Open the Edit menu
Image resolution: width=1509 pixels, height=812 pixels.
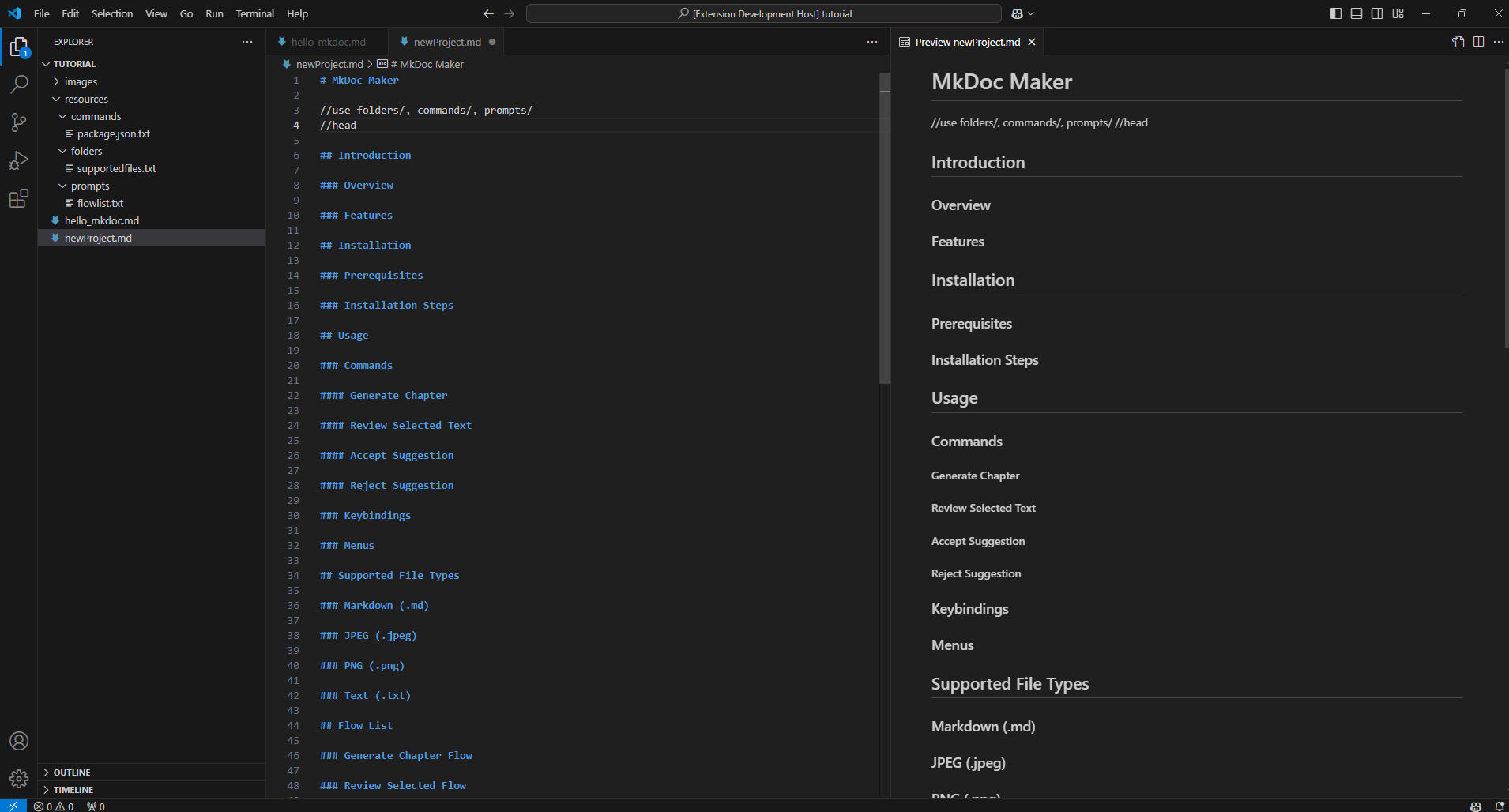tap(70, 13)
